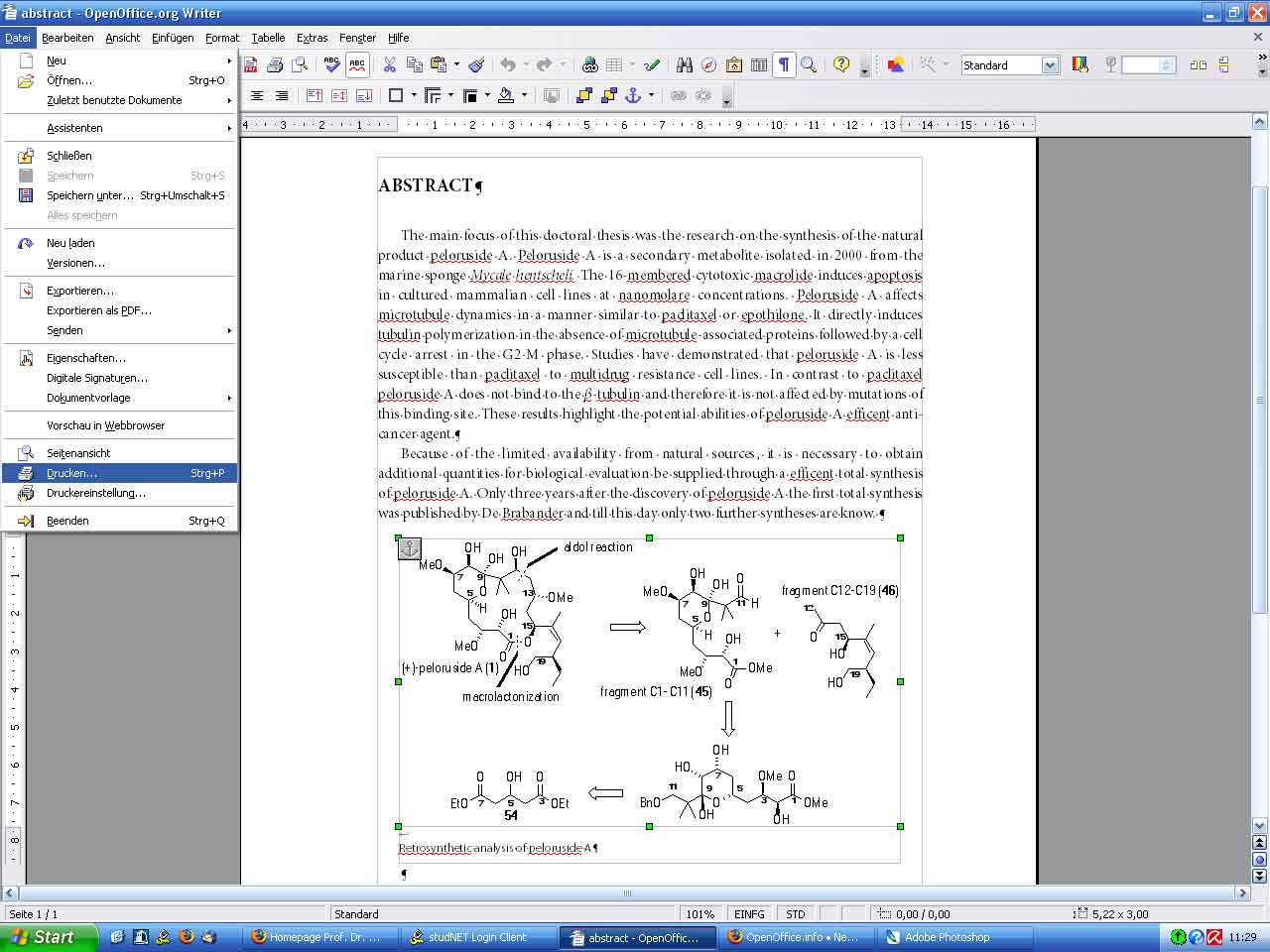This screenshot has height=952, width=1270.
Task: Click the Next Page button below scrollbar
Action: click(x=1260, y=877)
